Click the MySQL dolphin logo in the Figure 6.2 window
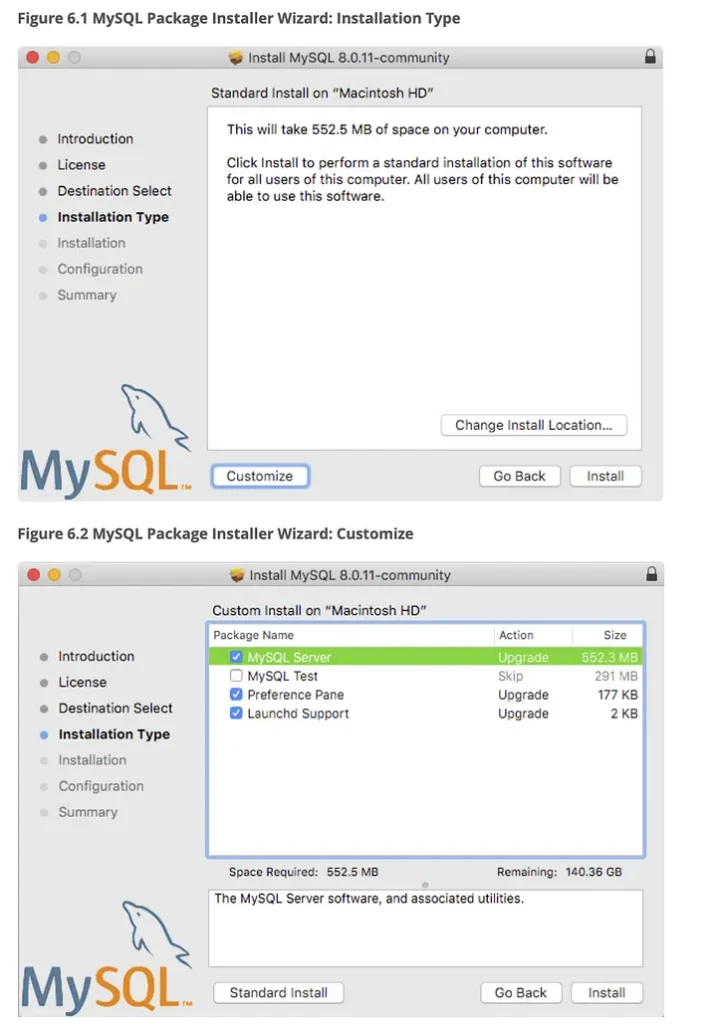Screen dimensions: 717x1024 coord(107,958)
